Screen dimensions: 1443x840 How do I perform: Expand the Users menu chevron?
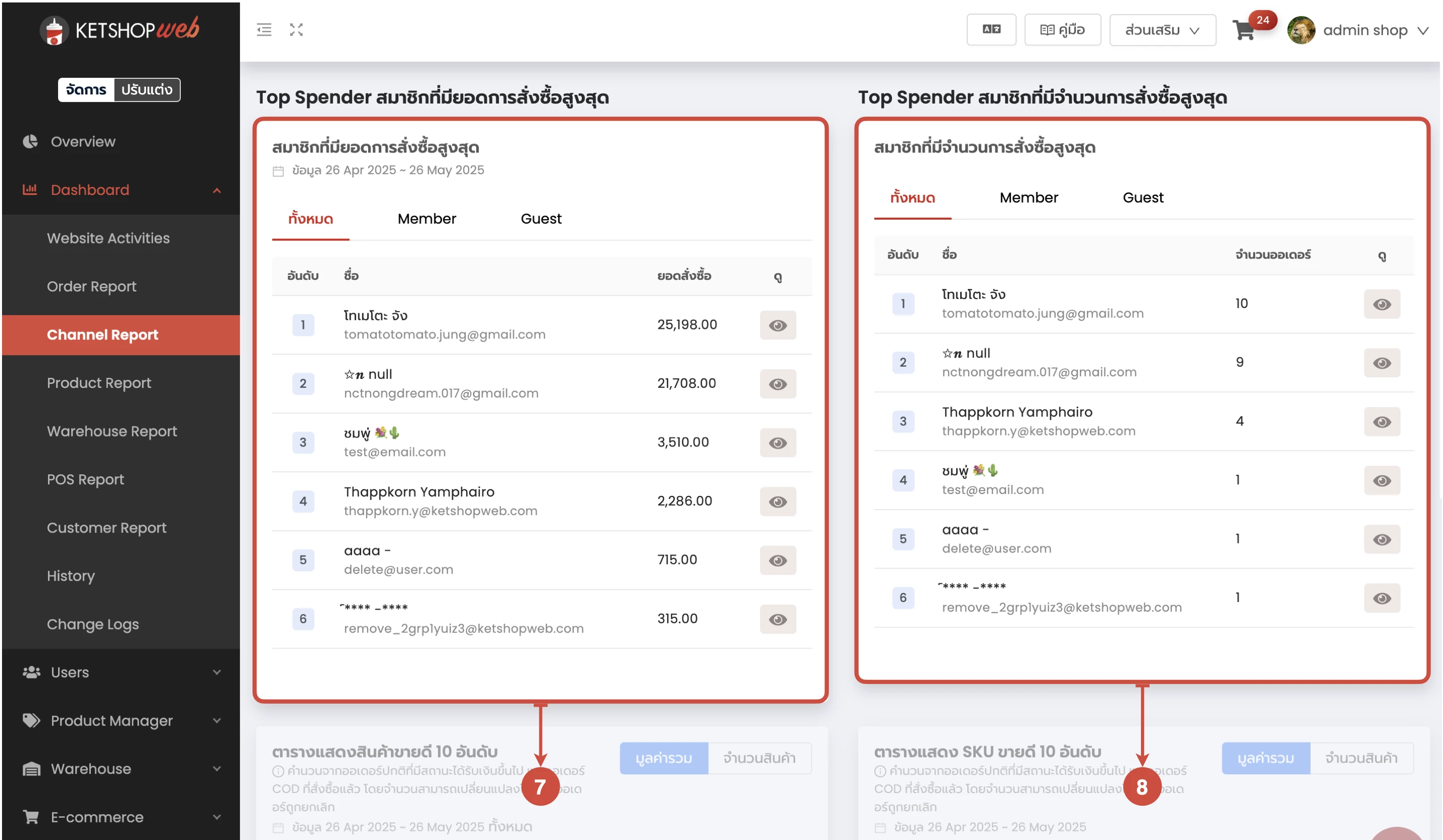(x=217, y=672)
